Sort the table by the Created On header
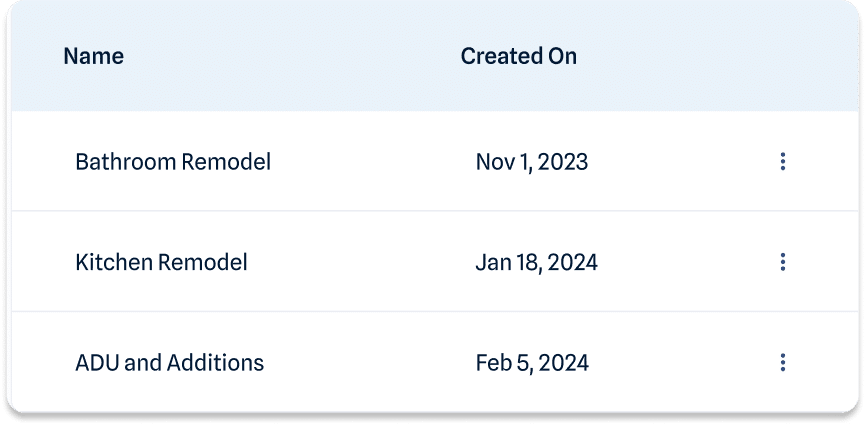 tap(519, 56)
